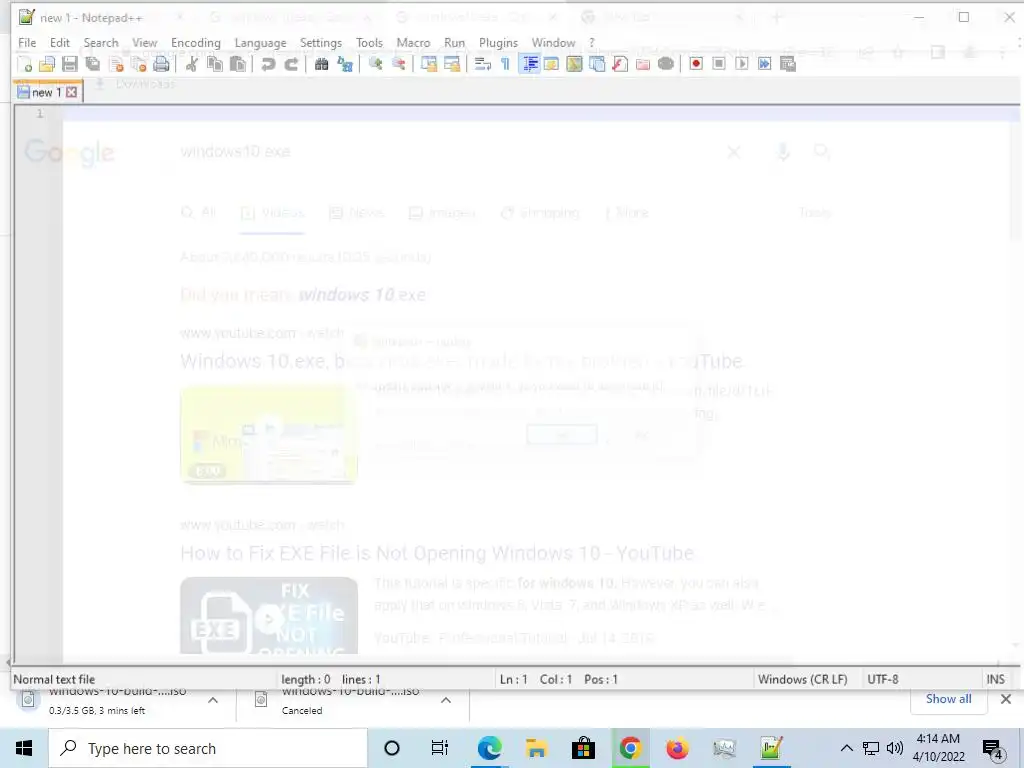1024x768 pixels.
Task: Toggle the Show Indent Guide button
Action: pyautogui.click(x=529, y=64)
